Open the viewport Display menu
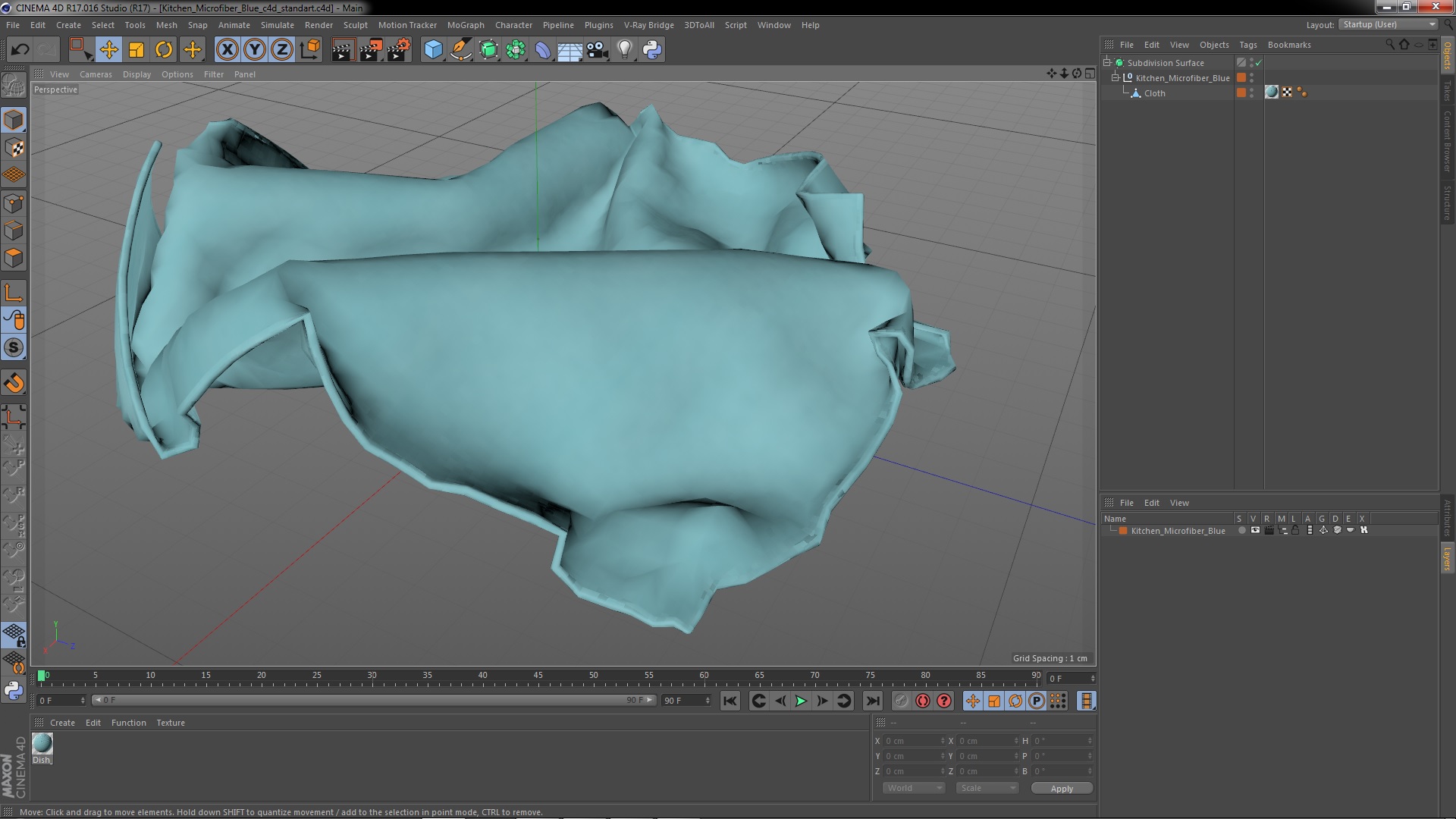 136,74
